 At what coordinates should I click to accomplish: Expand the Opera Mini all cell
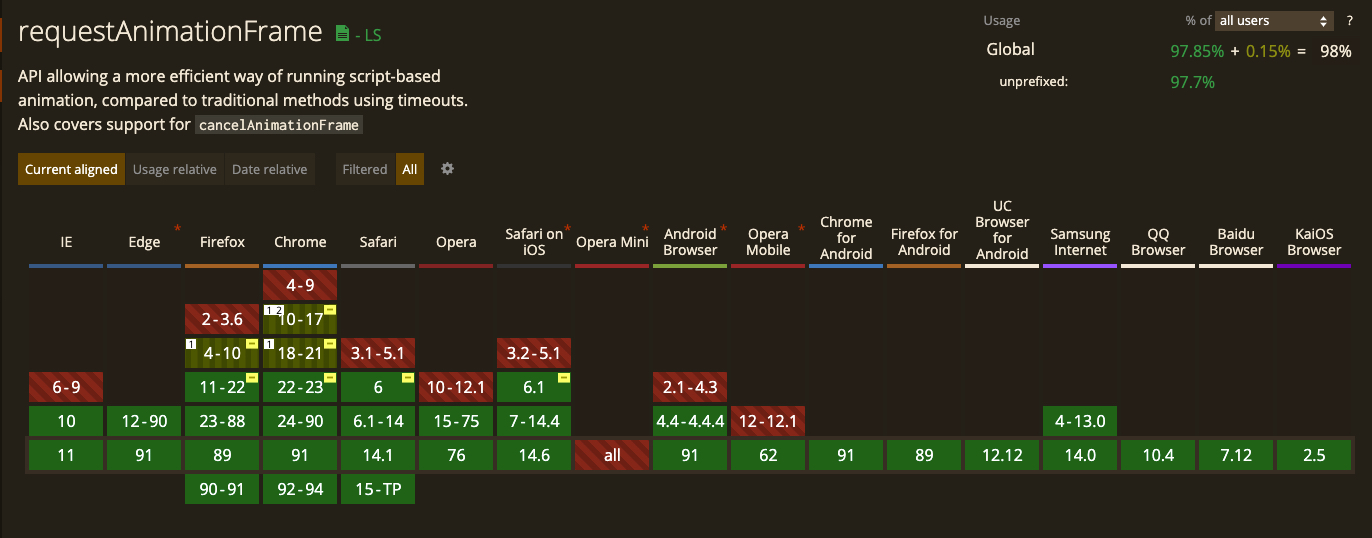(x=612, y=455)
